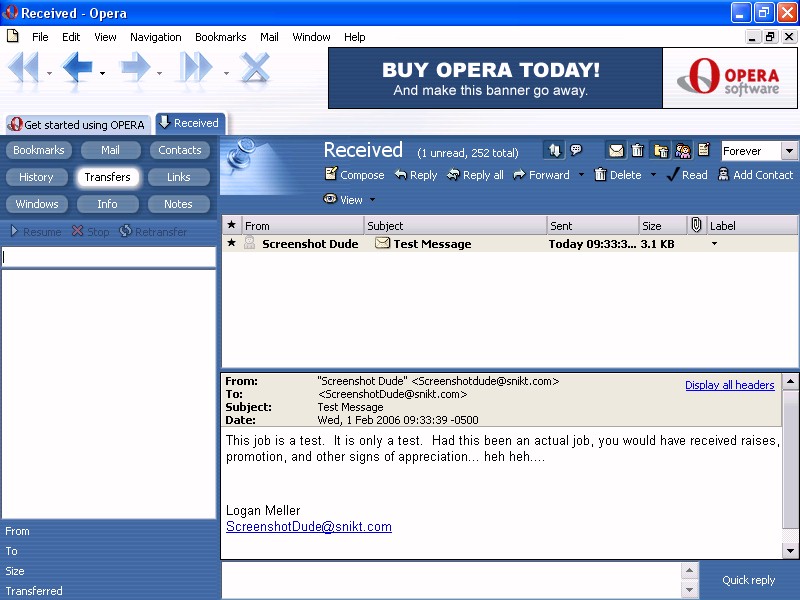Click the Fast Forward double-right-arrow icon
The image size is (800, 600).
tap(196, 67)
